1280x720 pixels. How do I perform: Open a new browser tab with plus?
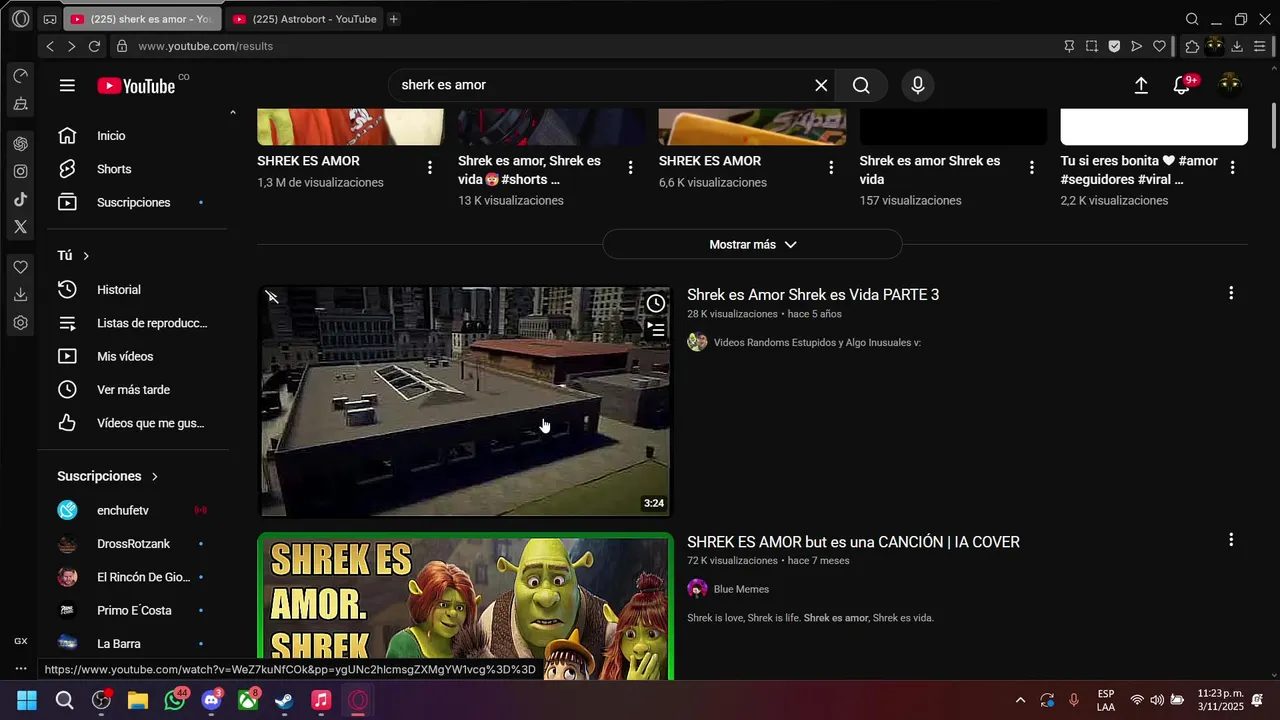(x=394, y=19)
